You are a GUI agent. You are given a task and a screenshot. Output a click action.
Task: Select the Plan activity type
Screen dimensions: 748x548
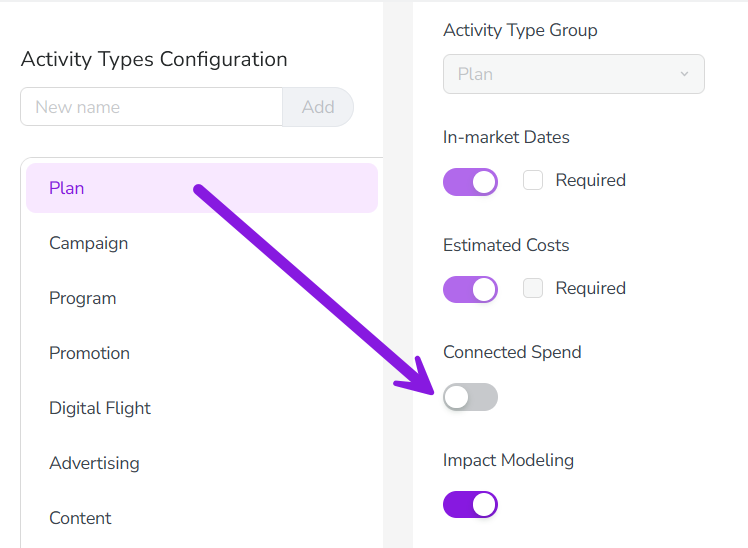pyautogui.click(x=201, y=188)
